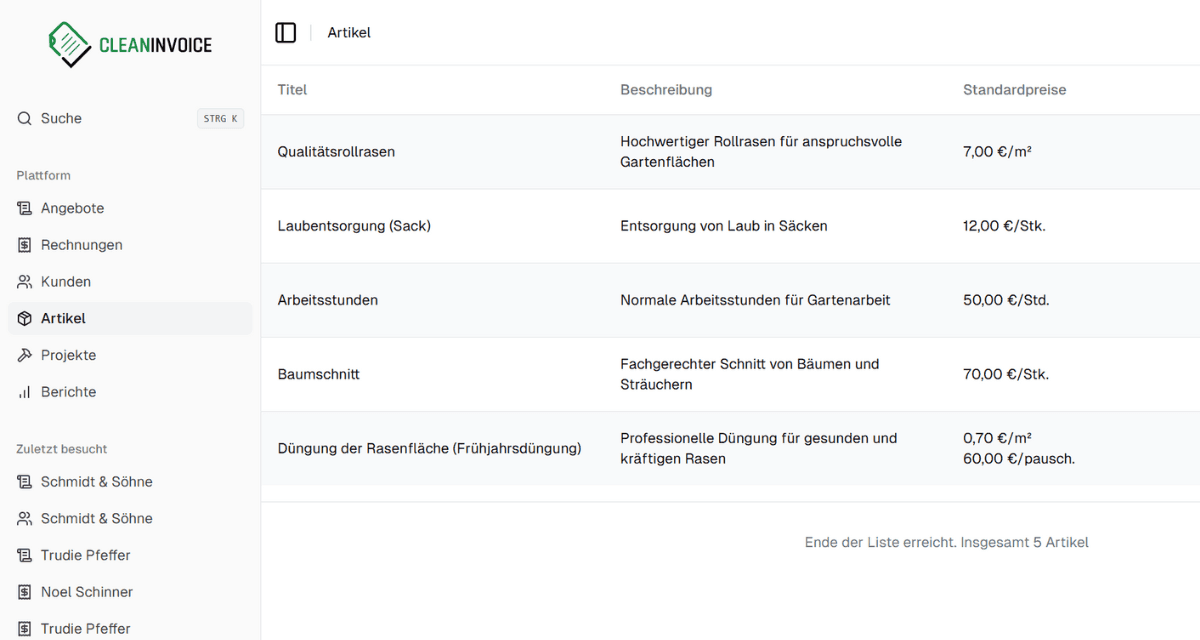Select the Qualitätsrollrasen article row
The image size is (1200, 640).
click(730, 152)
